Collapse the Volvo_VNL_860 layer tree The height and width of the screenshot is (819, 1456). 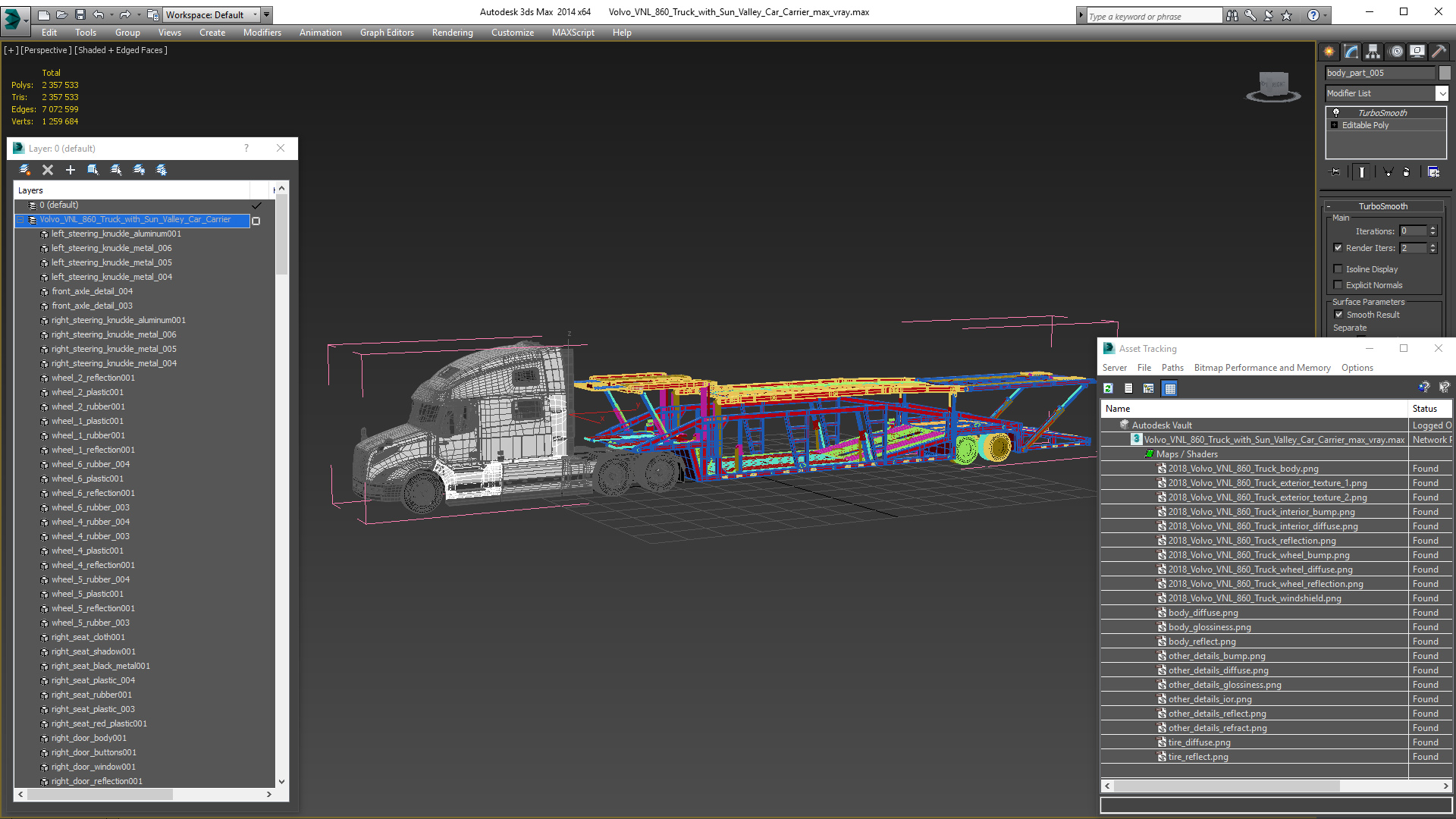tap(21, 220)
